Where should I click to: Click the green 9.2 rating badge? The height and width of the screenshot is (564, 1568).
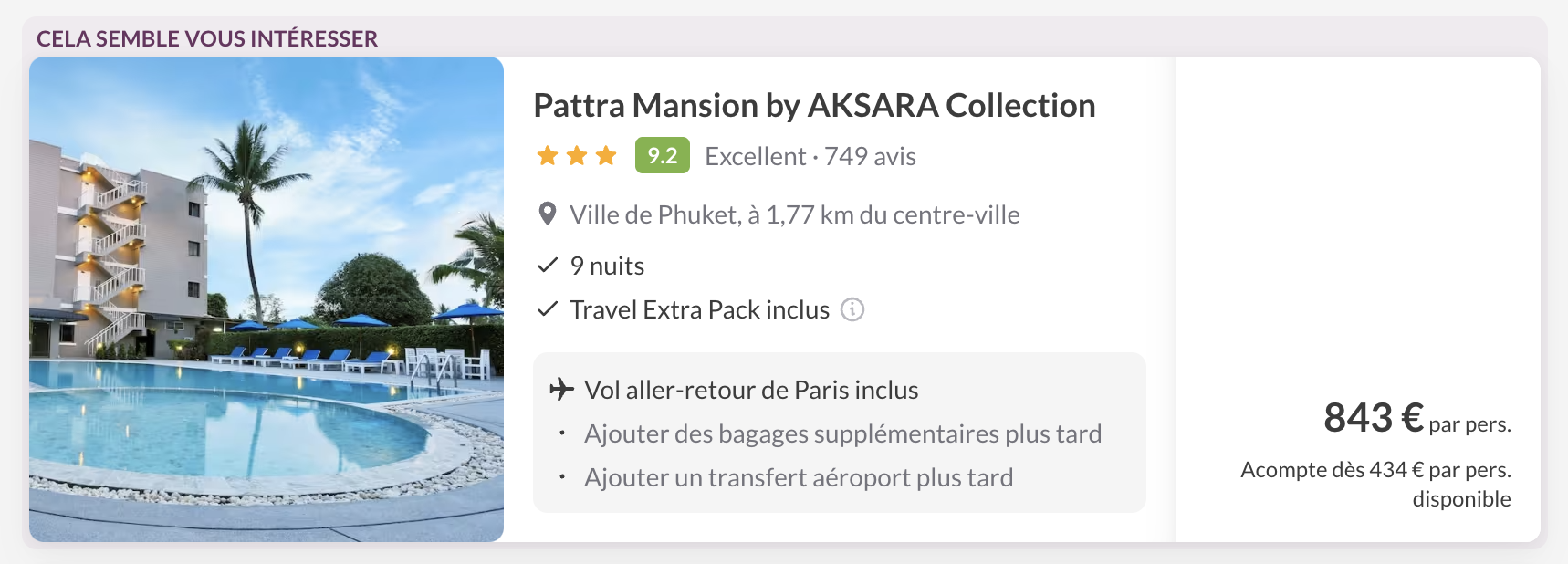662,156
